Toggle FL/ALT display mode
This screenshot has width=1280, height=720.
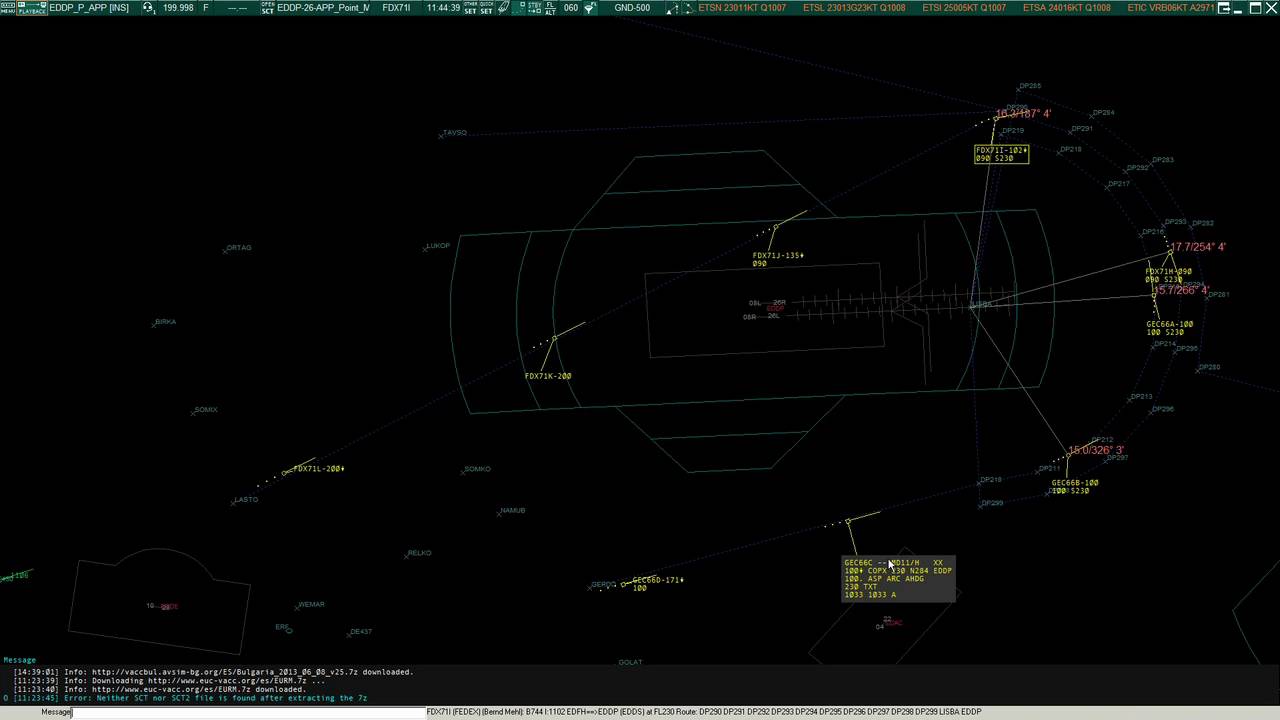pos(550,7)
